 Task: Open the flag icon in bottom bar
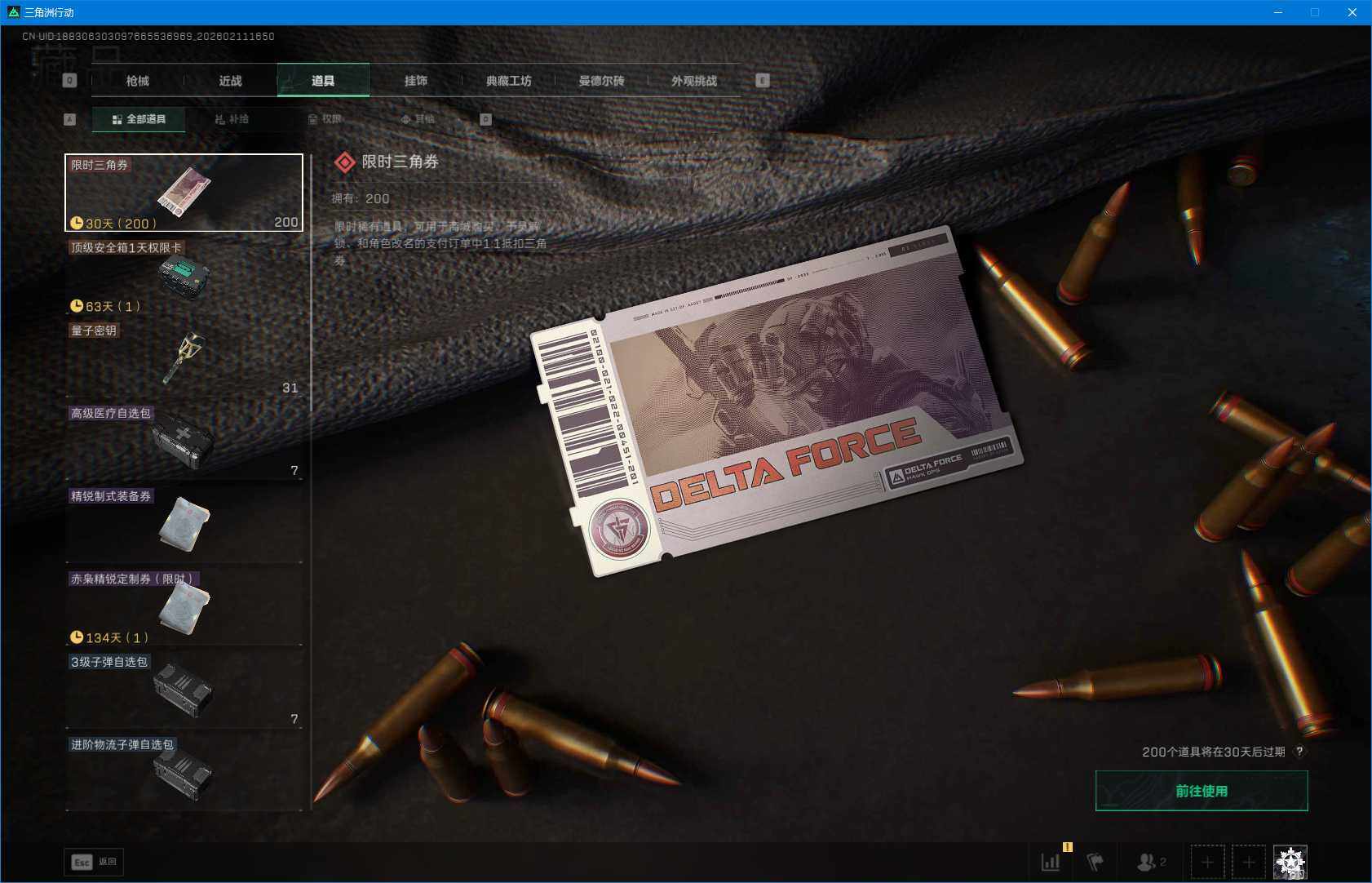(1095, 861)
